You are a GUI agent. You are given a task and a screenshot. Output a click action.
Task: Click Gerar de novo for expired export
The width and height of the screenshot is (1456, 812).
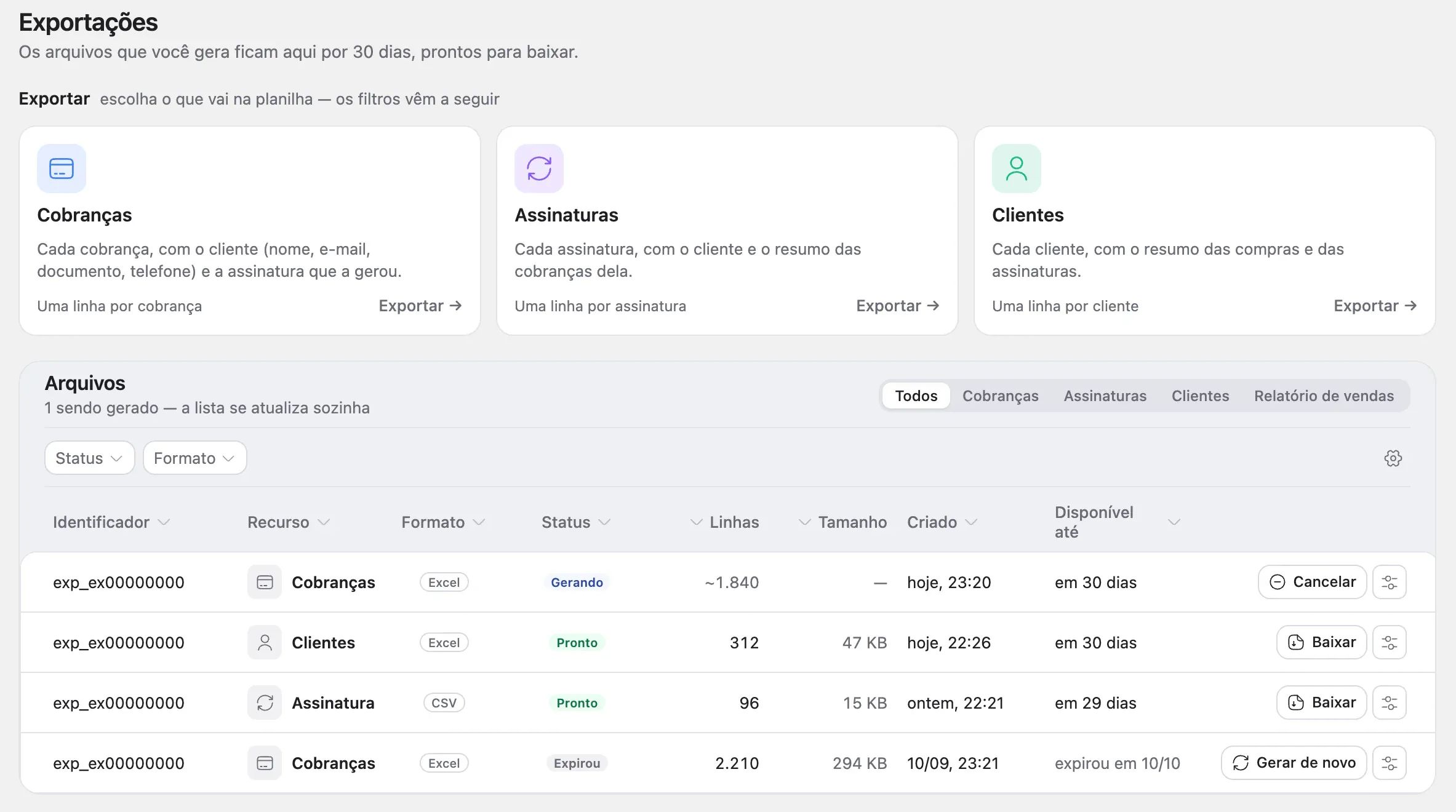(x=1294, y=763)
